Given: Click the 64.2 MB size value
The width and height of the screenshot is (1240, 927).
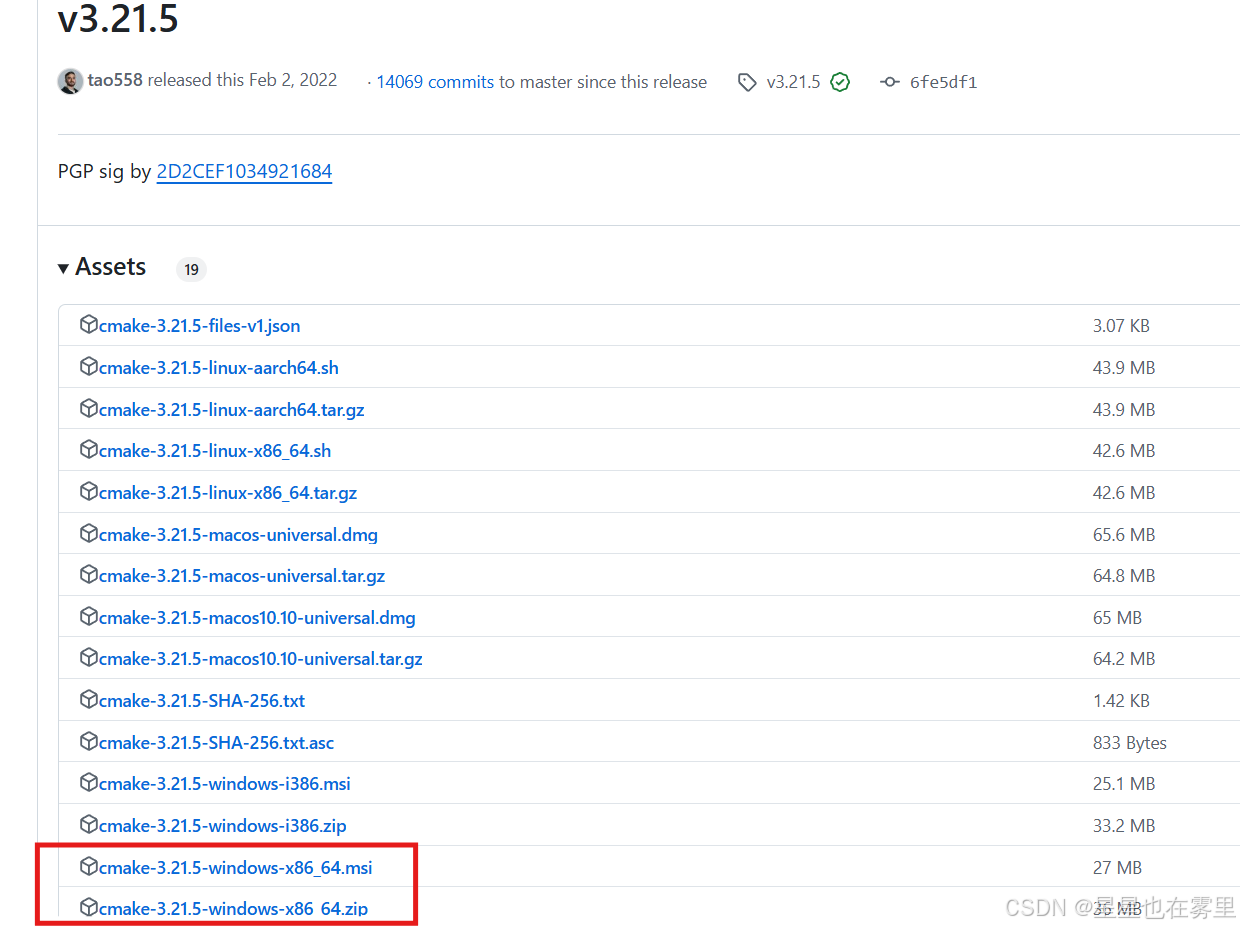Looking at the screenshot, I should (1124, 659).
